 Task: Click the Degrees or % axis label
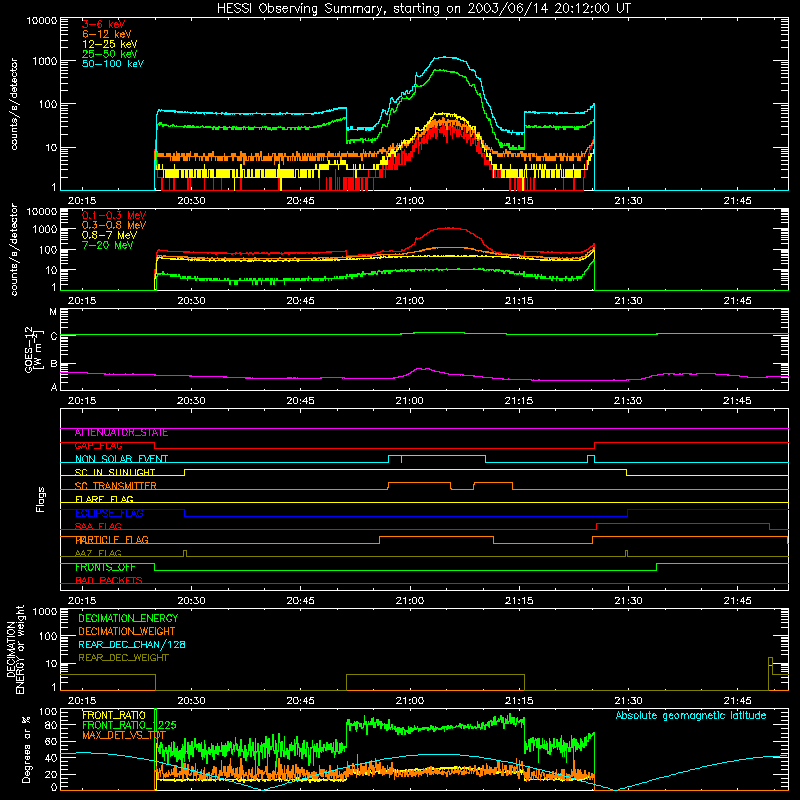[x=26, y=750]
